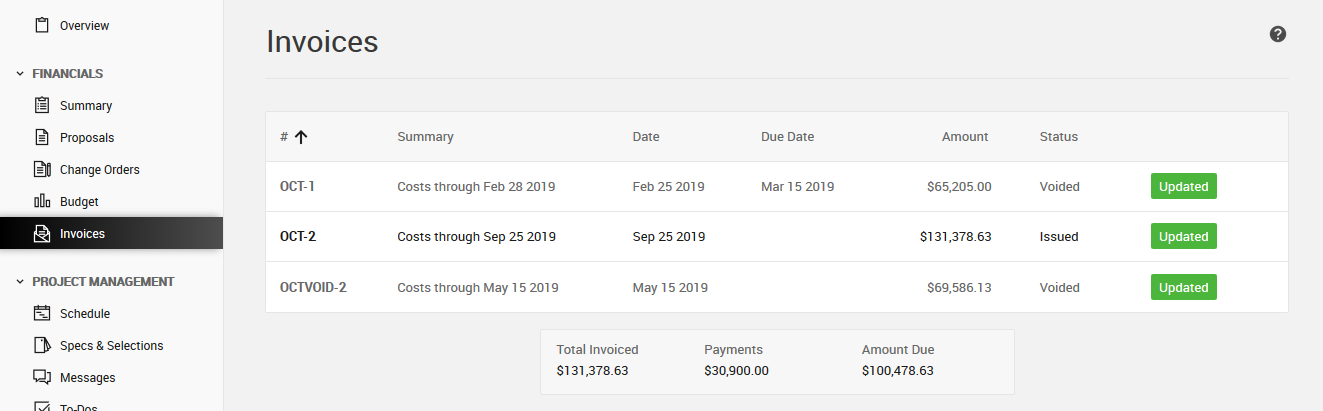The width and height of the screenshot is (1323, 411).
Task: Open invoice OCT-2
Action: [x=299, y=237]
